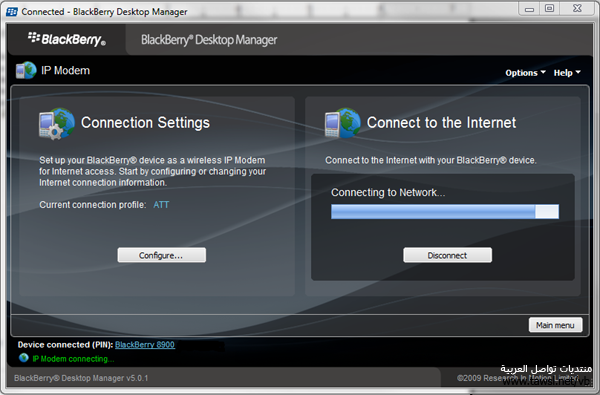The width and height of the screenshot is (600, 395).
Task: Click the Connect to the Internet globe icon
Action: [342, 123]
